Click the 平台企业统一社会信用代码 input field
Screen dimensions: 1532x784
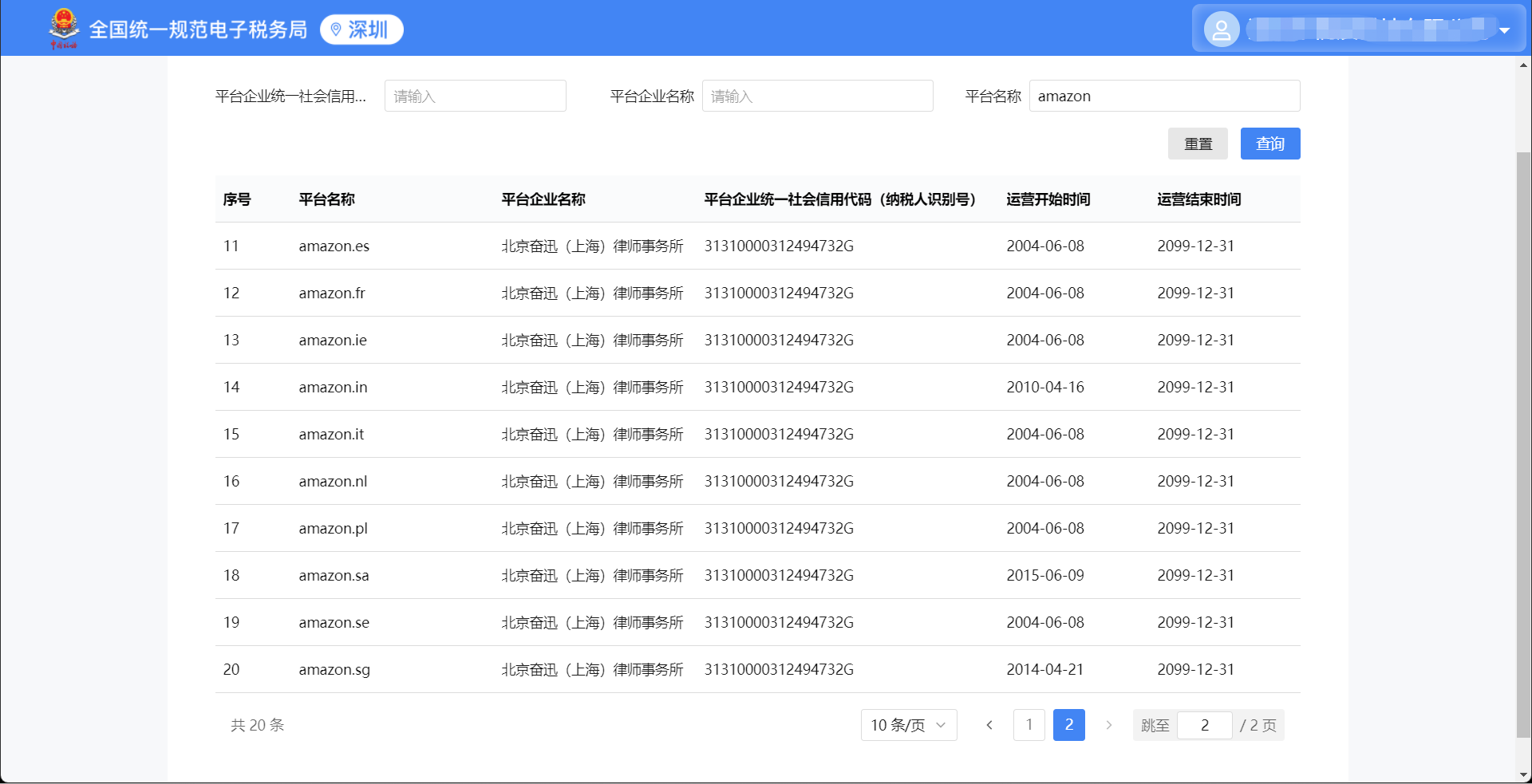(475, 96)
